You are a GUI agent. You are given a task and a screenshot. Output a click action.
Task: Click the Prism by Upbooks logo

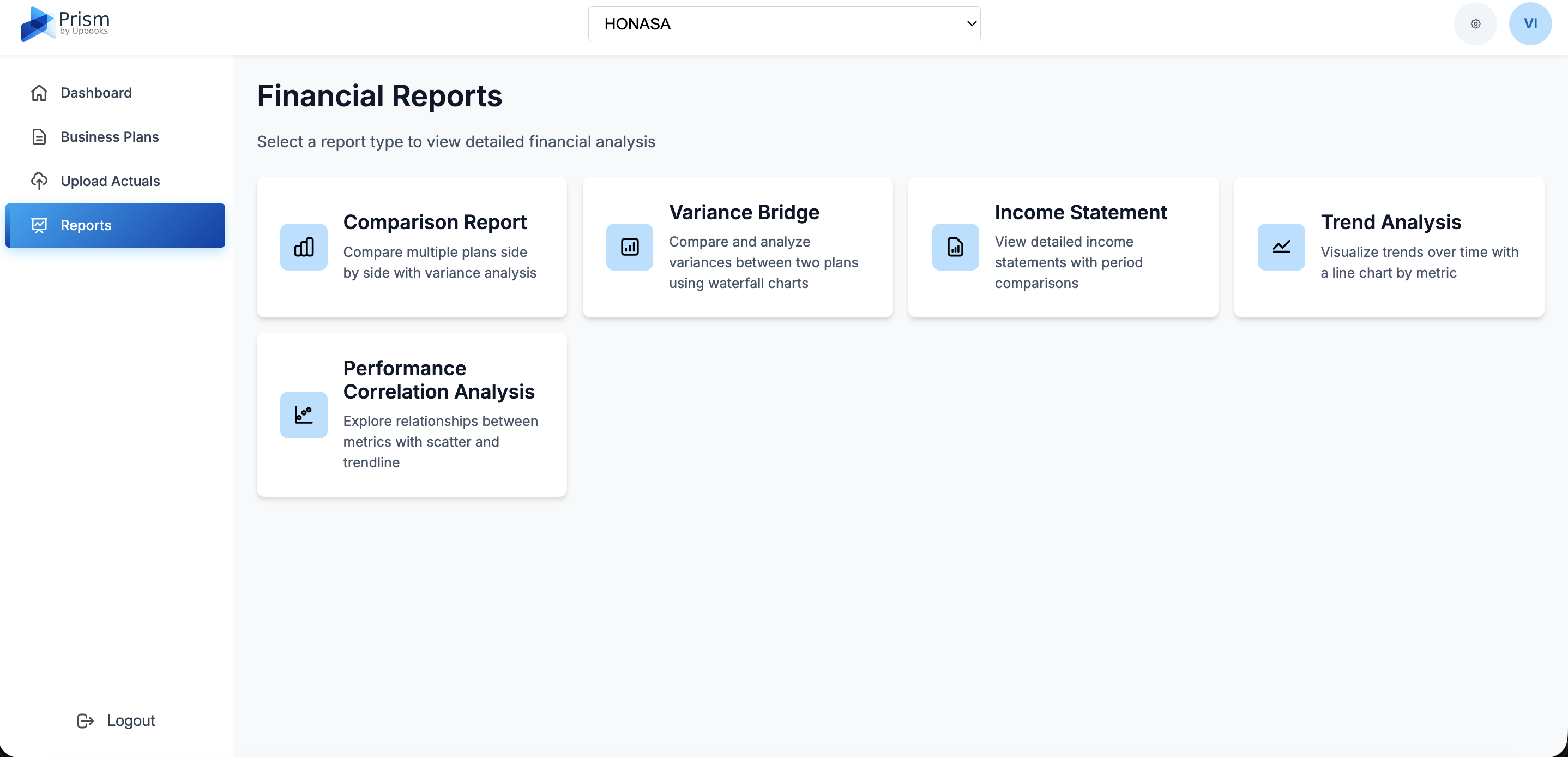pyautogui.click(x=64, y=24)
